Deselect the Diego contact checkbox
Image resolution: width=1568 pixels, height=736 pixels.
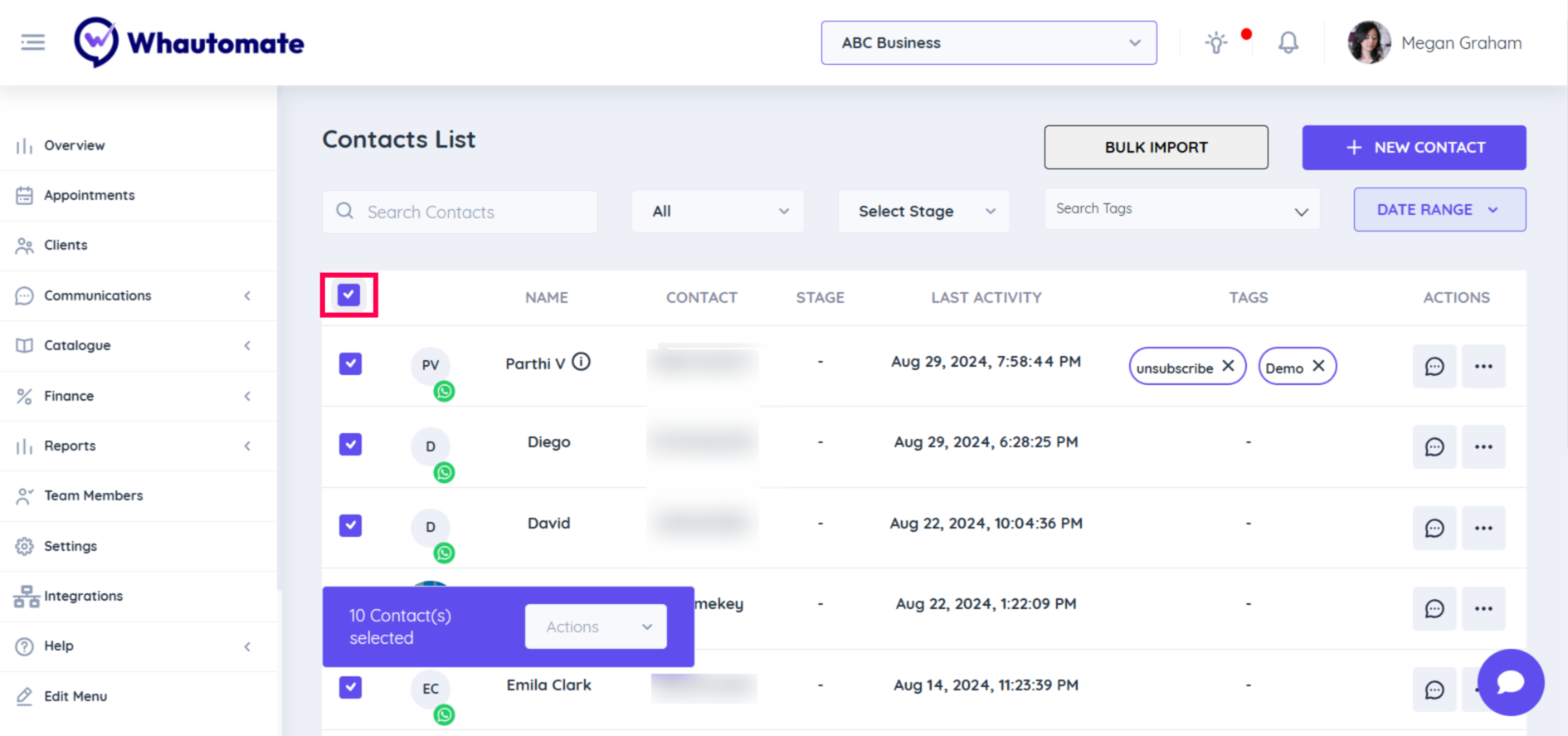pos(350,445)
